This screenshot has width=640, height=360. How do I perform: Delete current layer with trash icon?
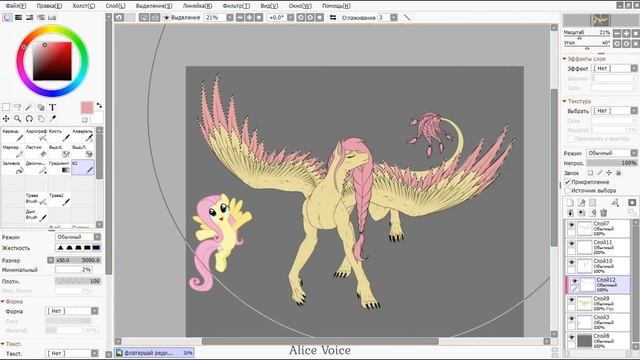coord(604,213)
